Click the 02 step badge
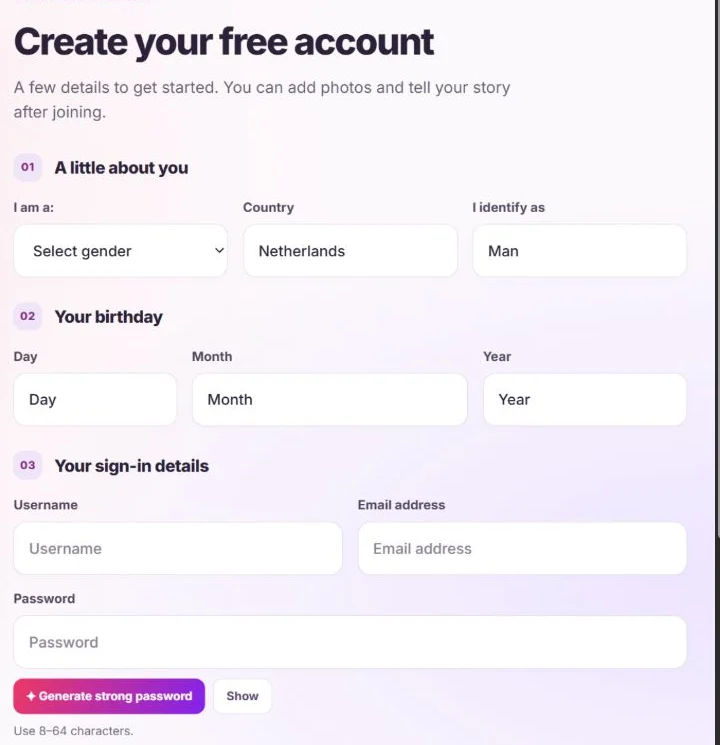 coord(28,316)
